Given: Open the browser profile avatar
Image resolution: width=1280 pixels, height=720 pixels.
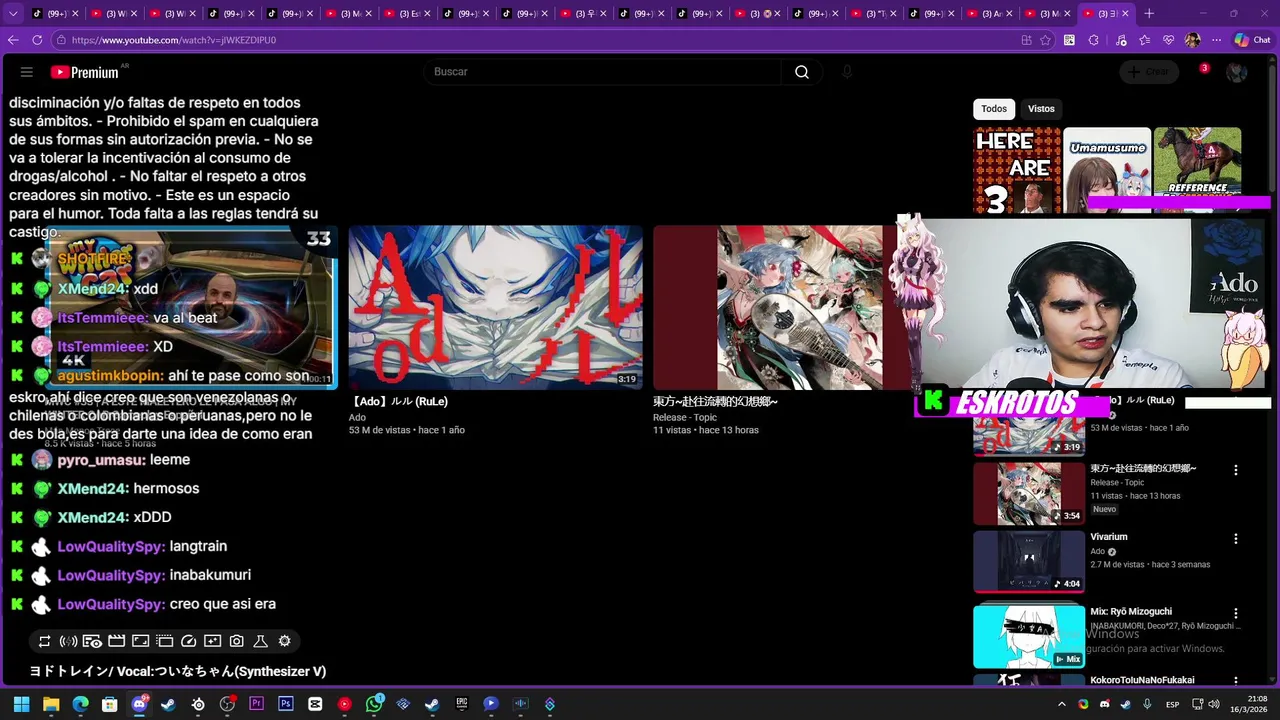Looking at the screenshot, I should coord(1192,40).
